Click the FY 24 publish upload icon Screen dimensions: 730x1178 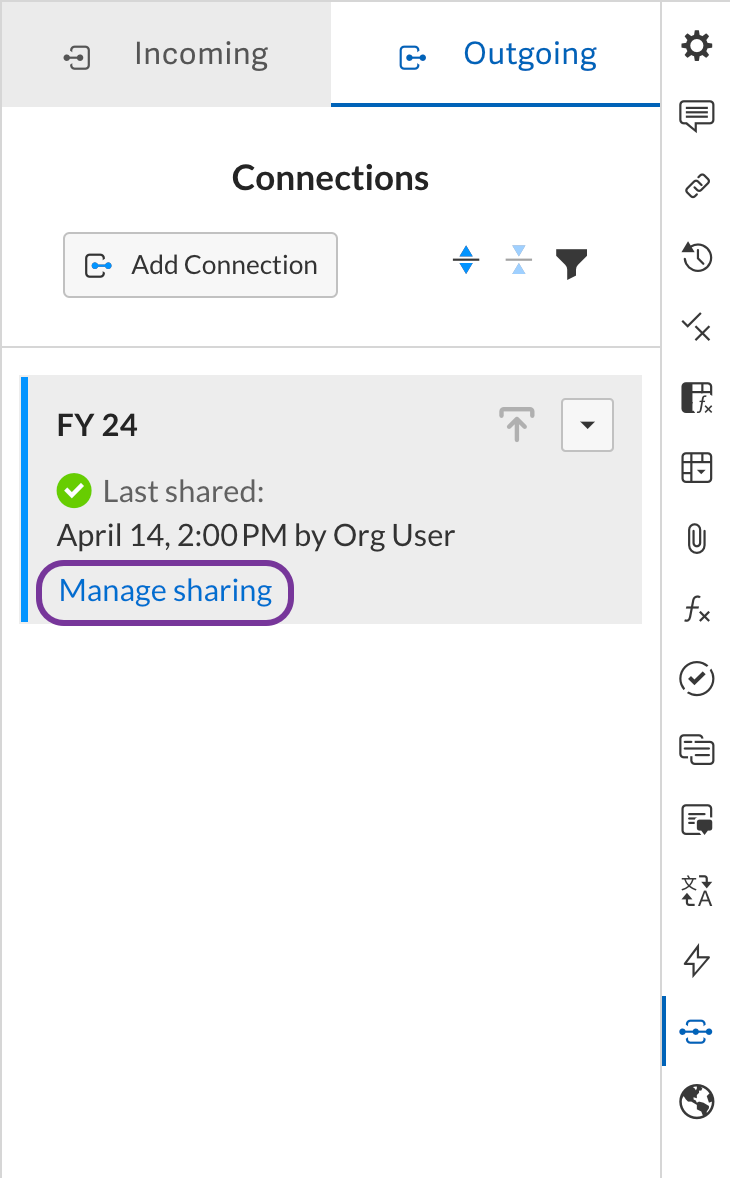pos(516,426)
